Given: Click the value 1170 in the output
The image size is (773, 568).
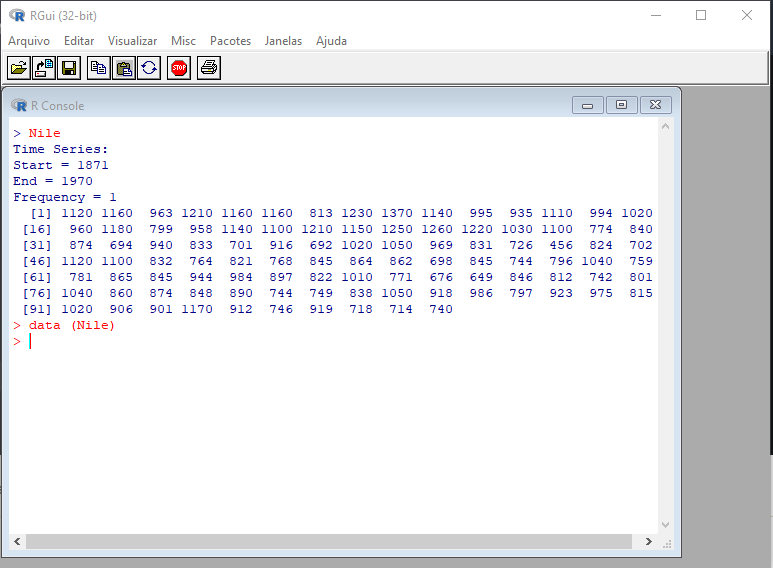Looking at the screenshot, I should tap(197, 309).
